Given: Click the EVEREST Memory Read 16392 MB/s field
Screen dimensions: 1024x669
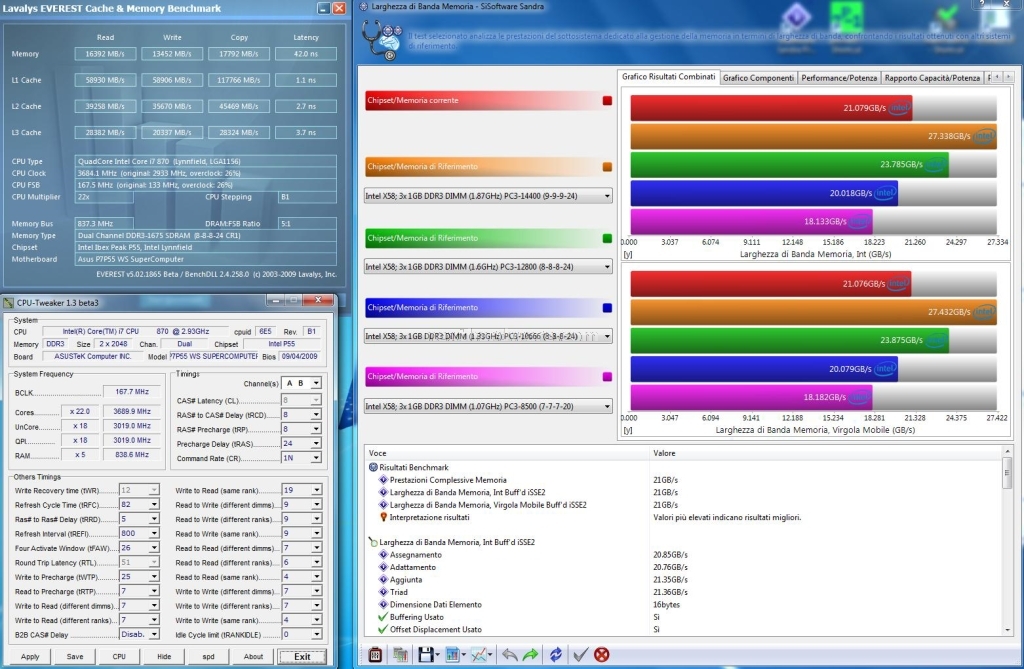Looking at the screenshot, I should click(x=105, y=54).
